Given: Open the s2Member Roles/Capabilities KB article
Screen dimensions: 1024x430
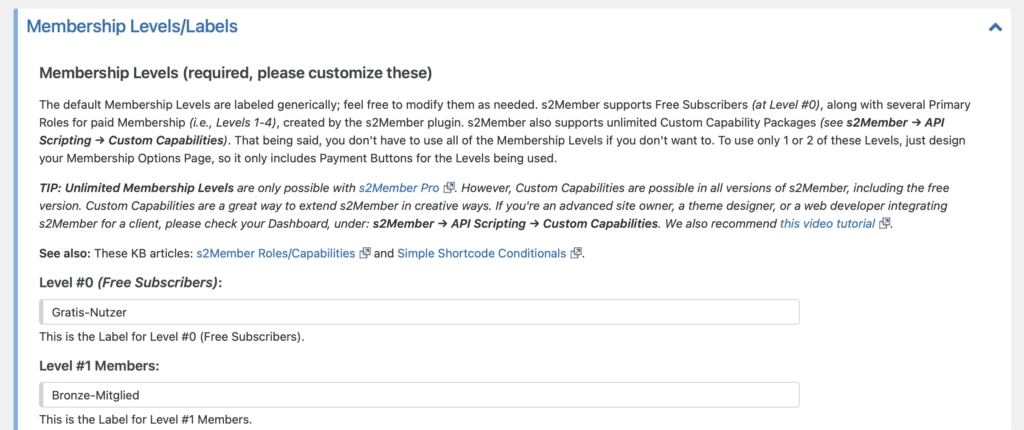Looking at the screenshot, I should 276,254.
